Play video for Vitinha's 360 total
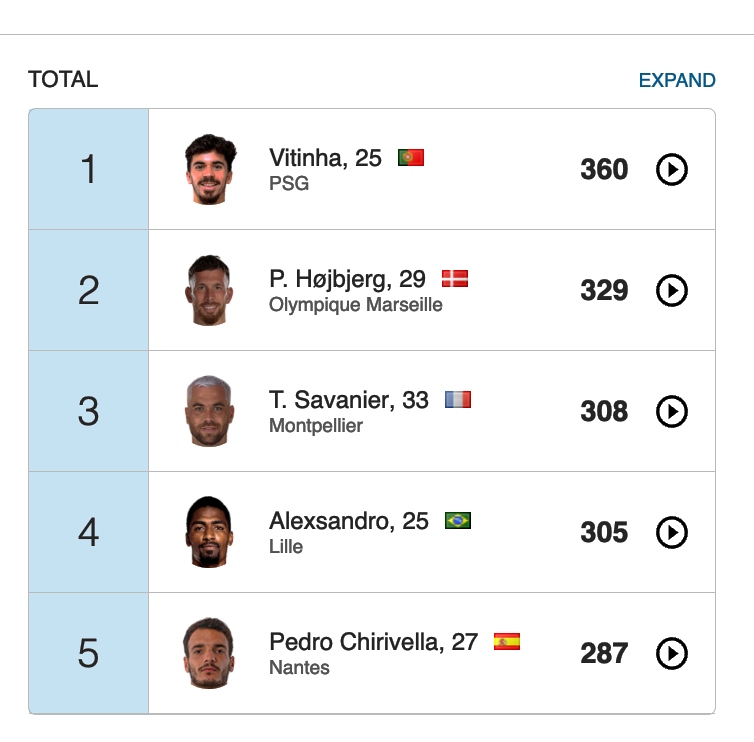 click(671, 170)
